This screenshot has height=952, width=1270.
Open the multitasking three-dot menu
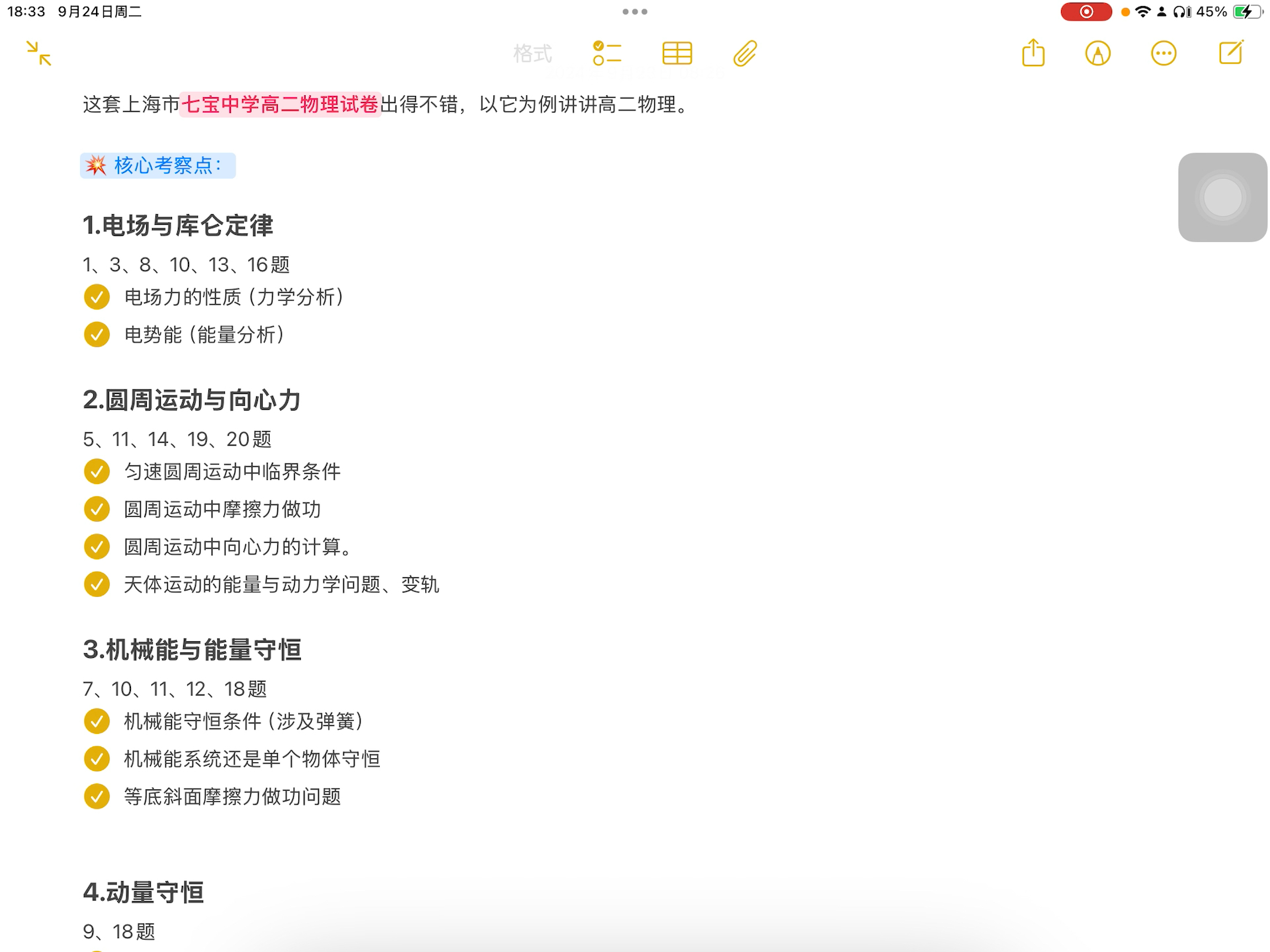pos(635,12)
